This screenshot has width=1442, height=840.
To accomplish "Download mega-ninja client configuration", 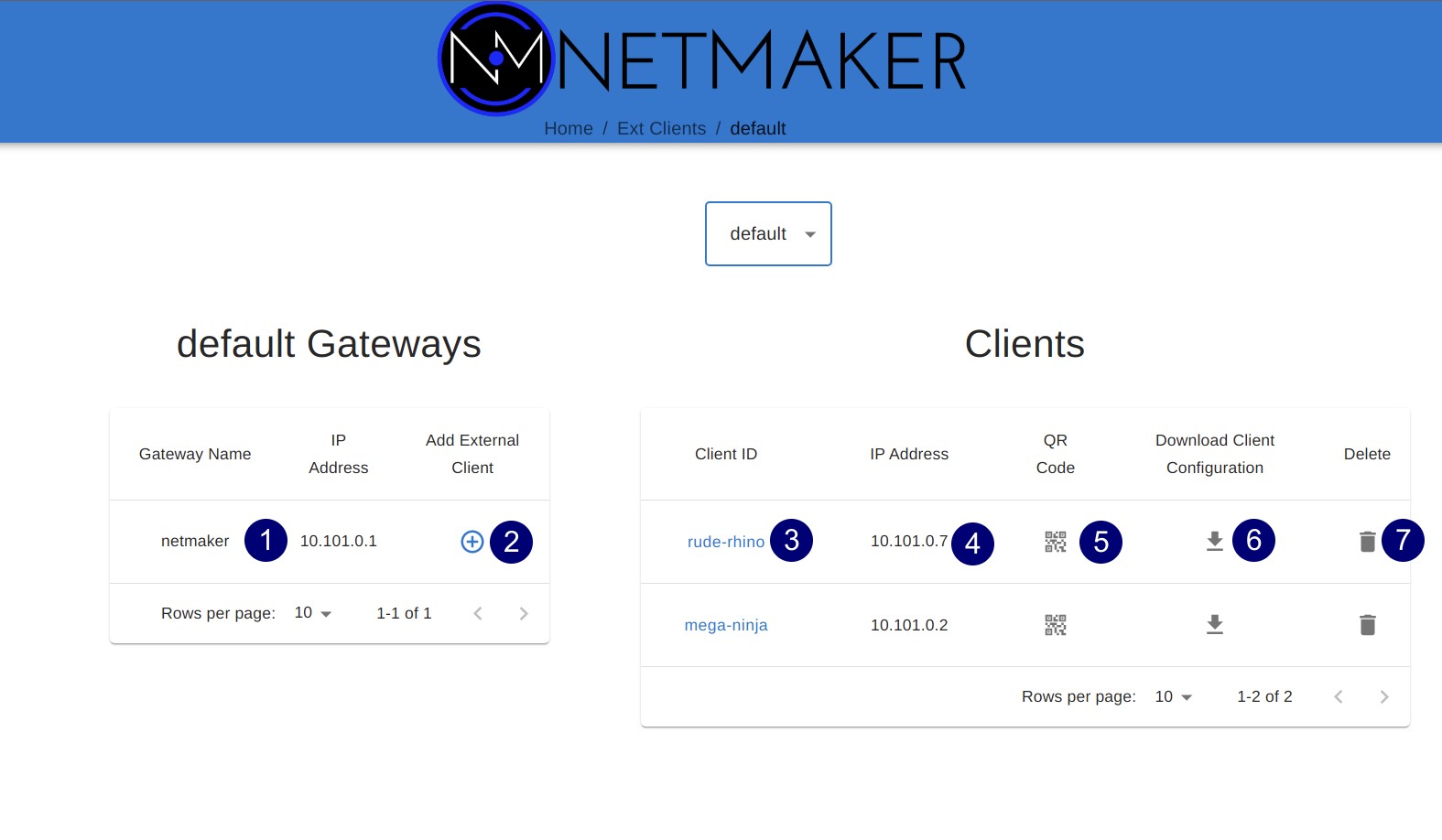I will coord(1214,625).
